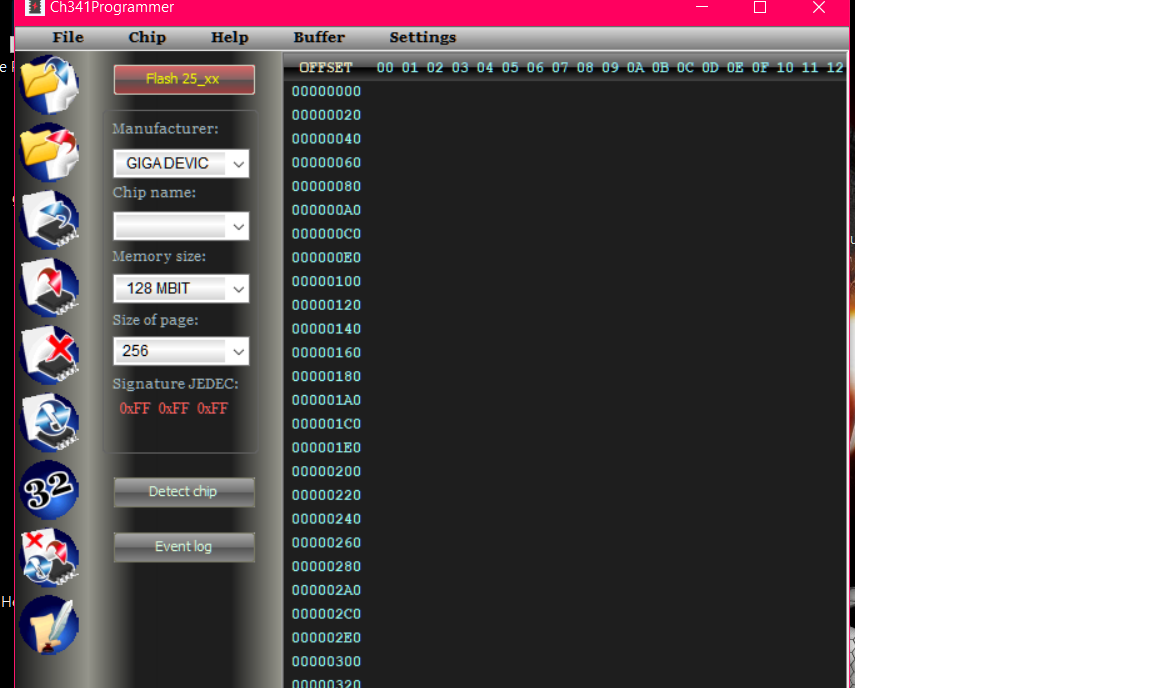Click offset row 00000080 in hex view
Viewport: 1152px width, 688px height.
point(326,186)
